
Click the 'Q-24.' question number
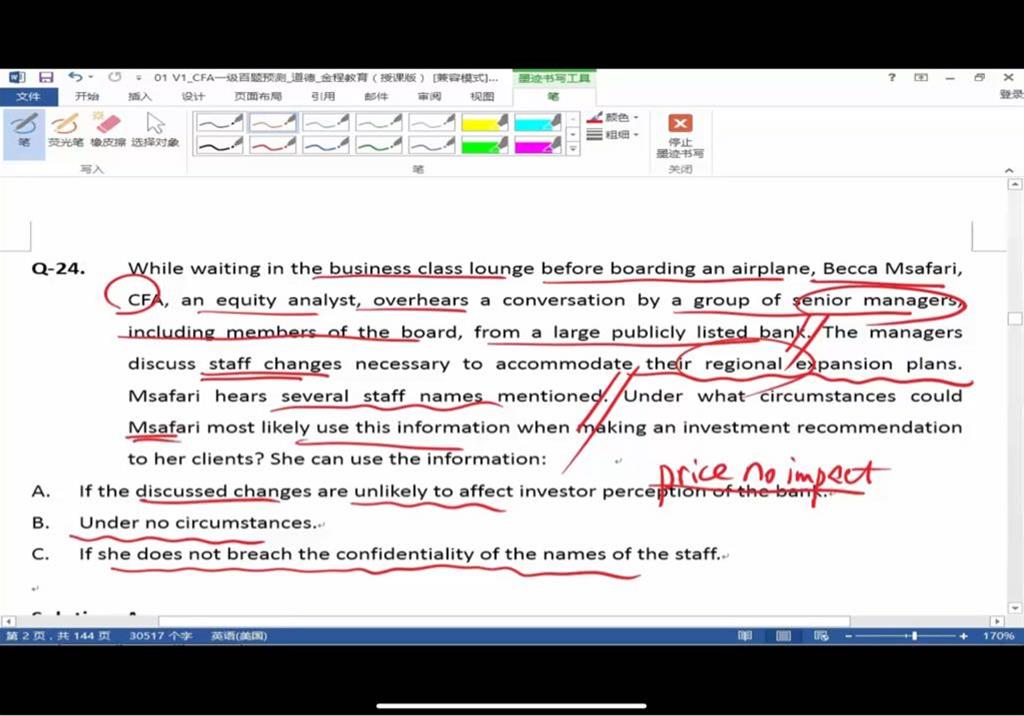pyautogui.click(x=58, y=268)
